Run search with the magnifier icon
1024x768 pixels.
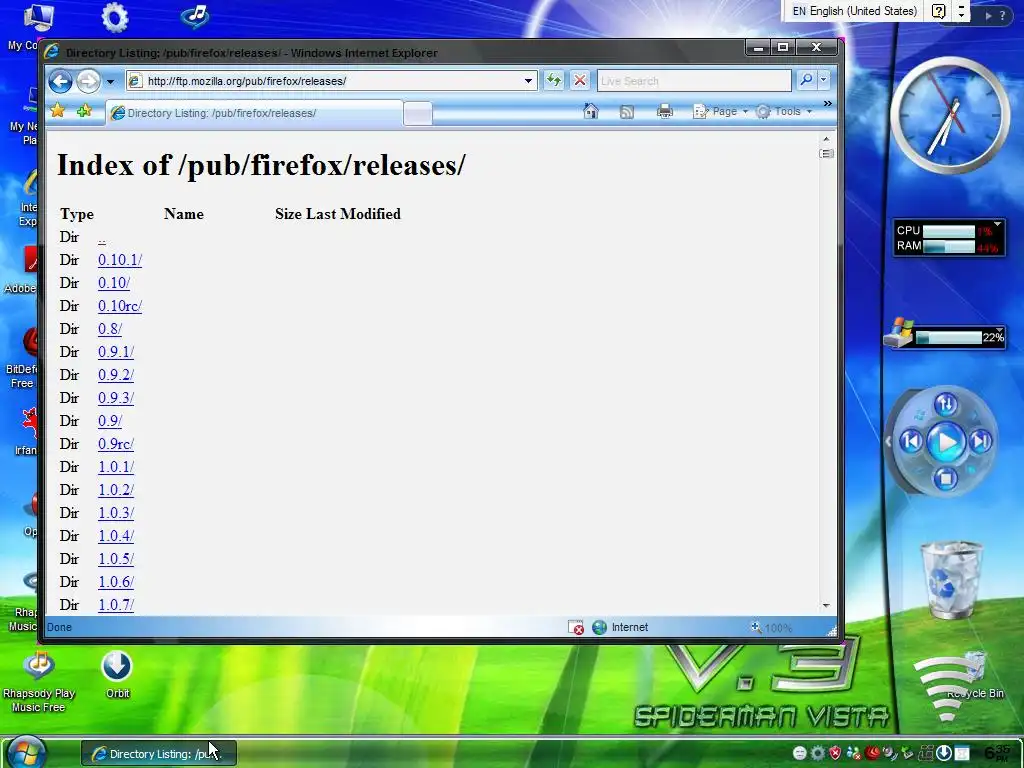click(807, 80)
